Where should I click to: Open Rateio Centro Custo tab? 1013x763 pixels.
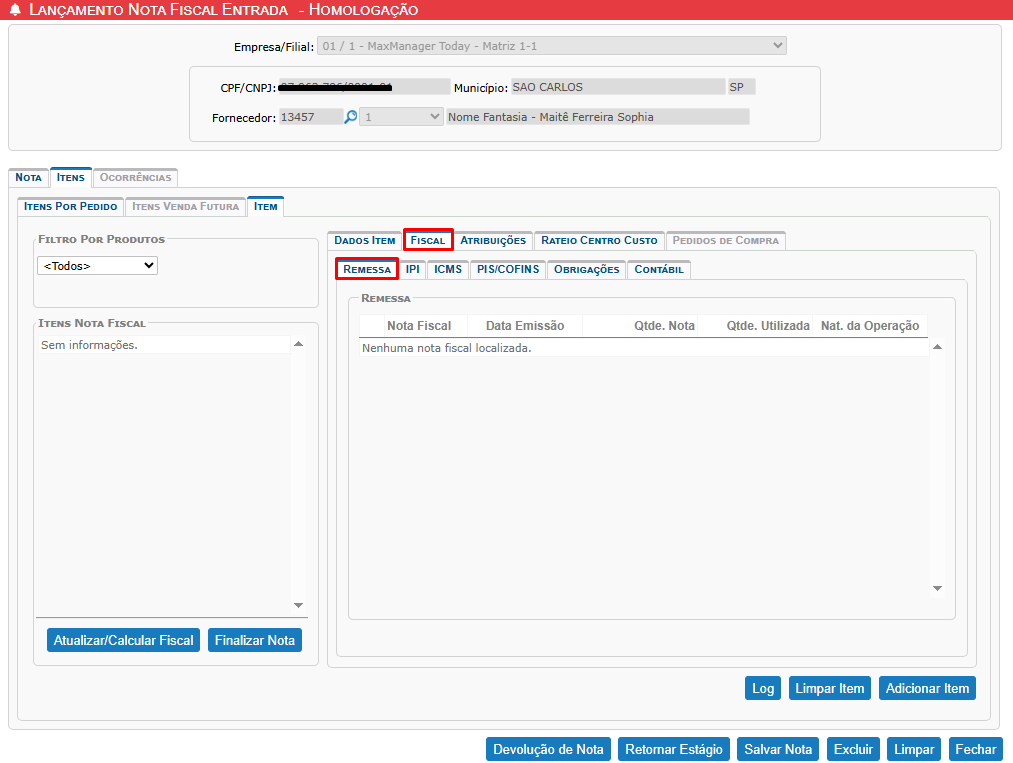click(x=599, y=240)
